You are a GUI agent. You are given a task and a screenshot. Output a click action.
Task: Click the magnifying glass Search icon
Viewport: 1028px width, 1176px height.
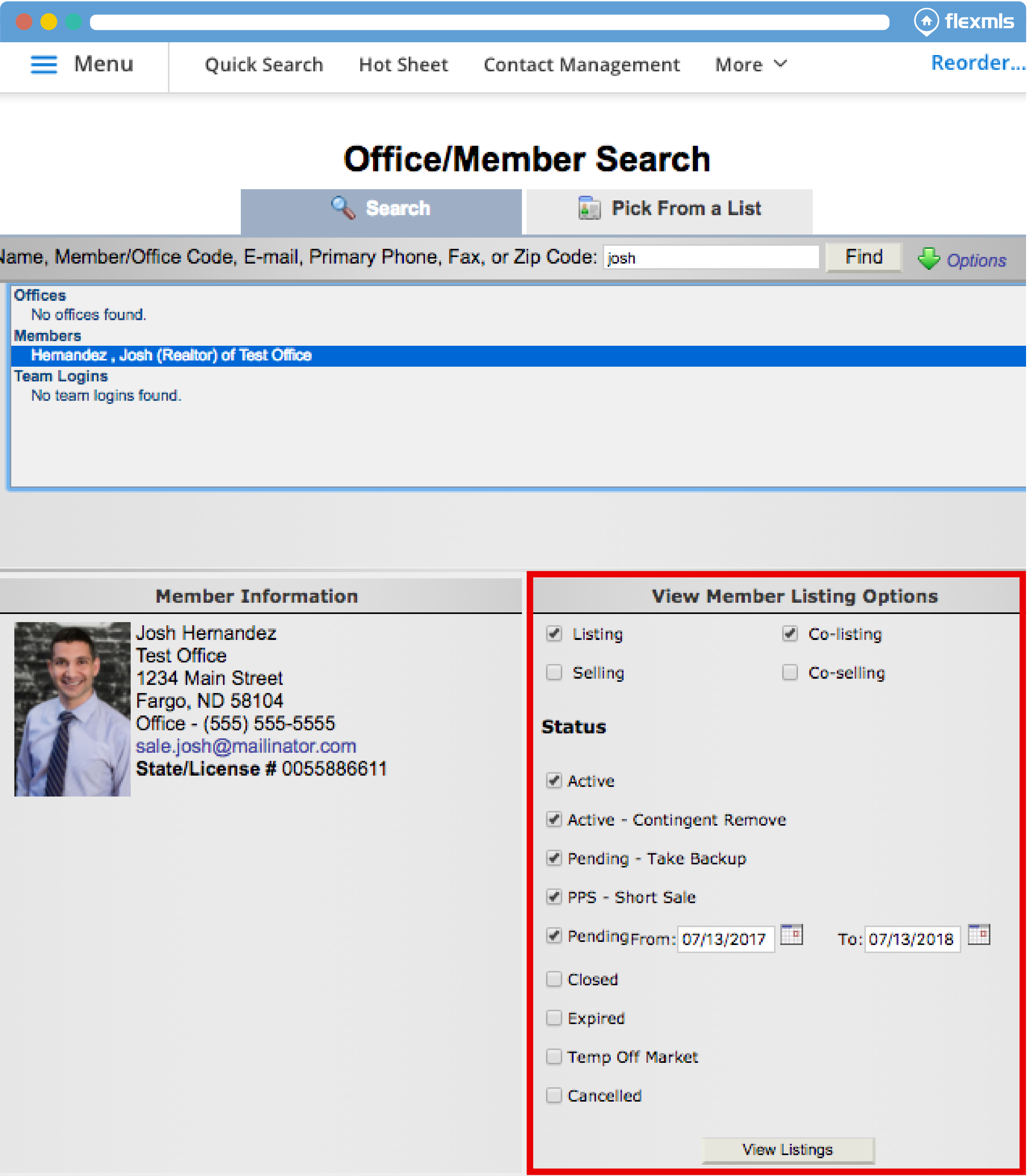(343, 208)
